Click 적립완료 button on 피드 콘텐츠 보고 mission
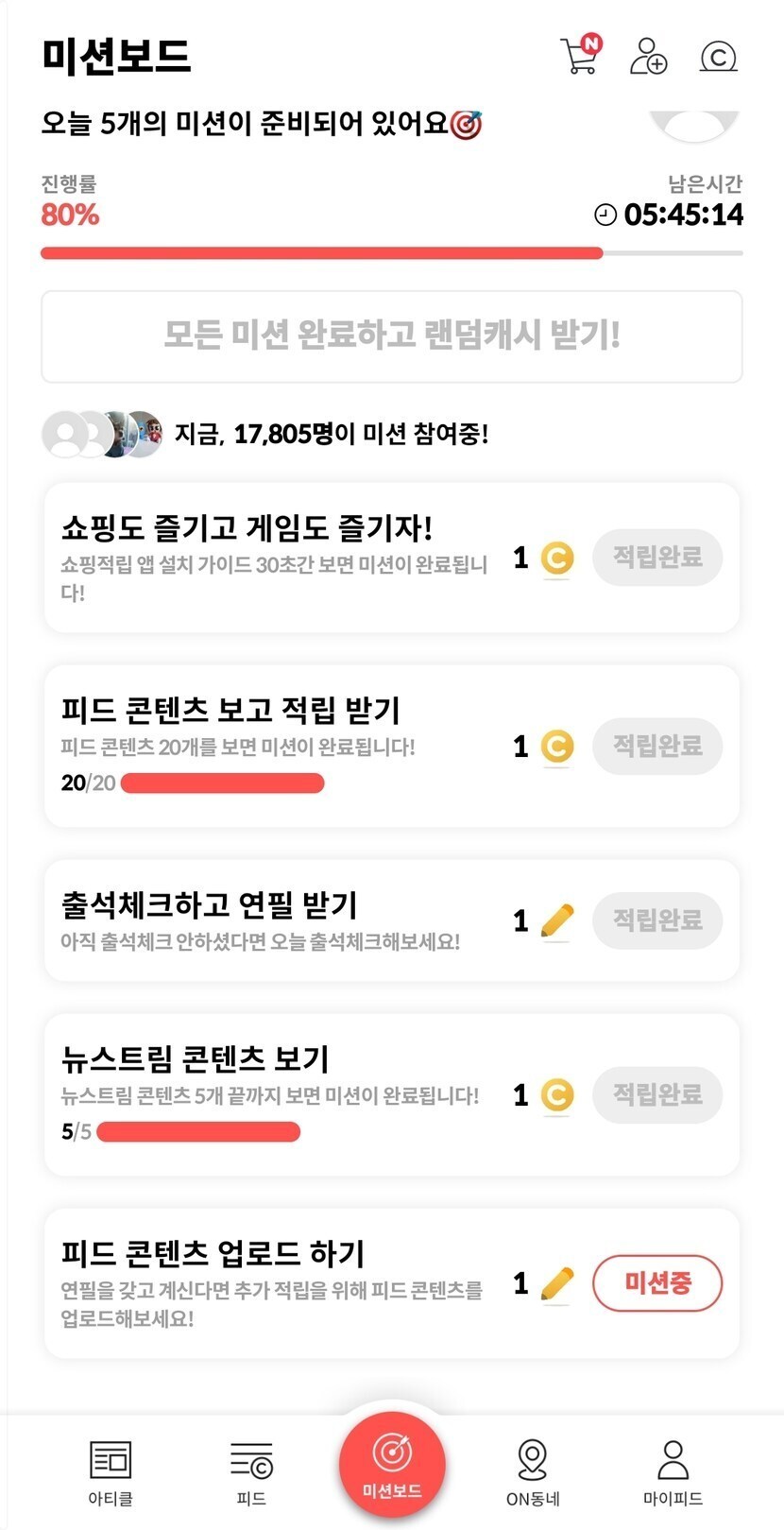Screen dimensions: 784x1530 (x=657, y=747)
